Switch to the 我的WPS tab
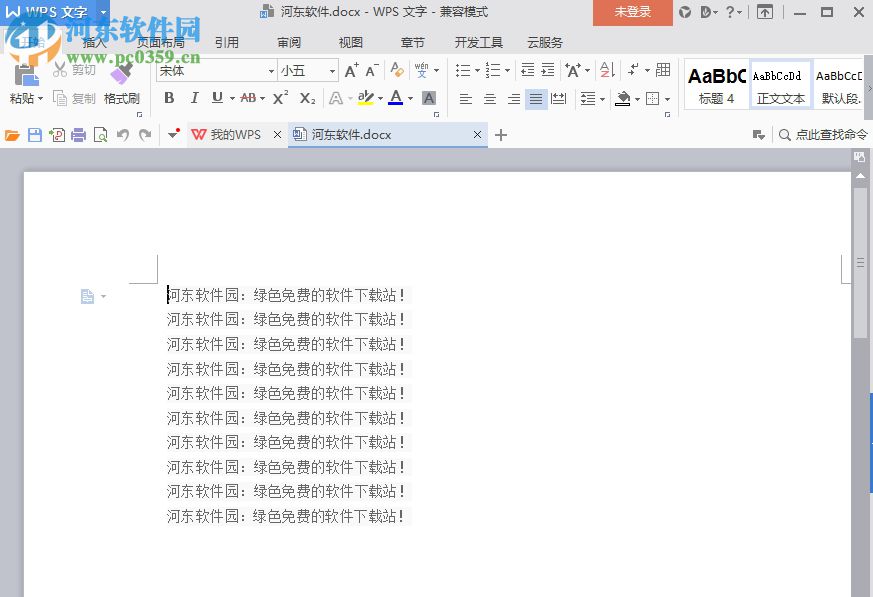Screen dimensions: 873x597 (x=237, y=134)
